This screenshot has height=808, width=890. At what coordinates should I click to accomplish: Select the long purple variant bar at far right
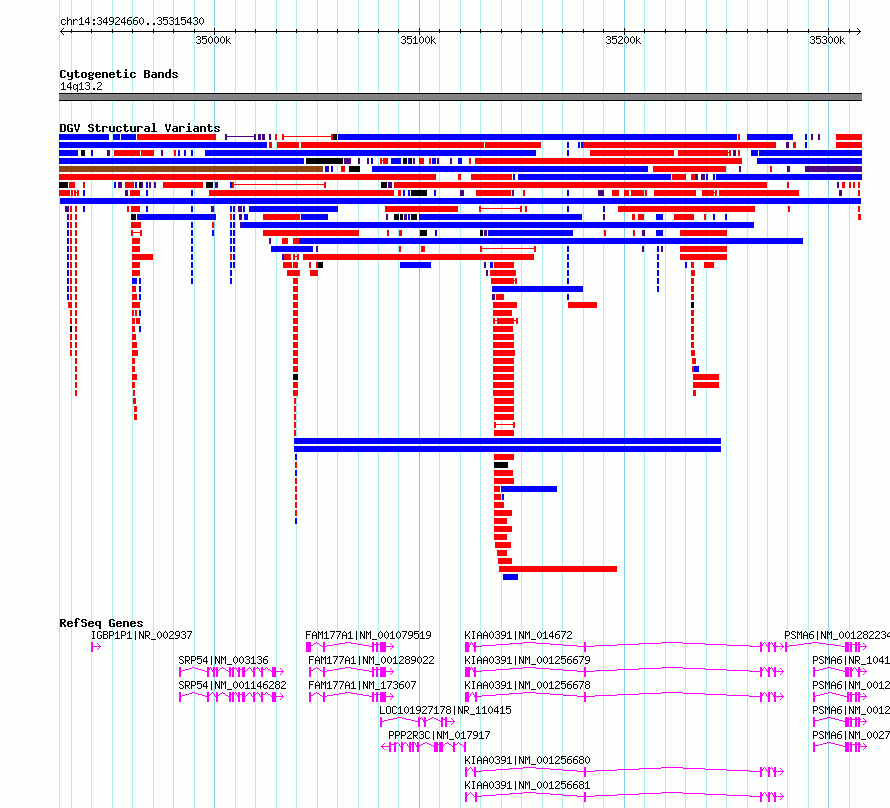833,169
